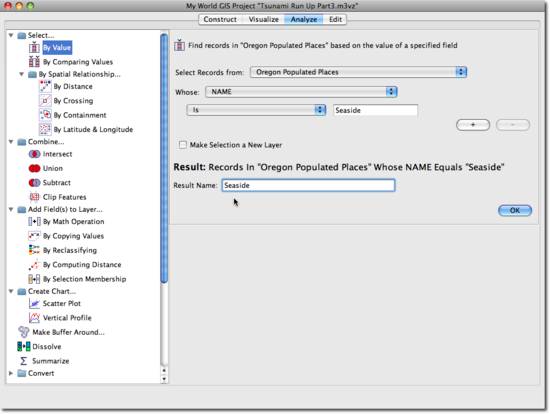Click the Seaside value input field
550x414 pixels.
pyautogui.click(x=375, y=110)
